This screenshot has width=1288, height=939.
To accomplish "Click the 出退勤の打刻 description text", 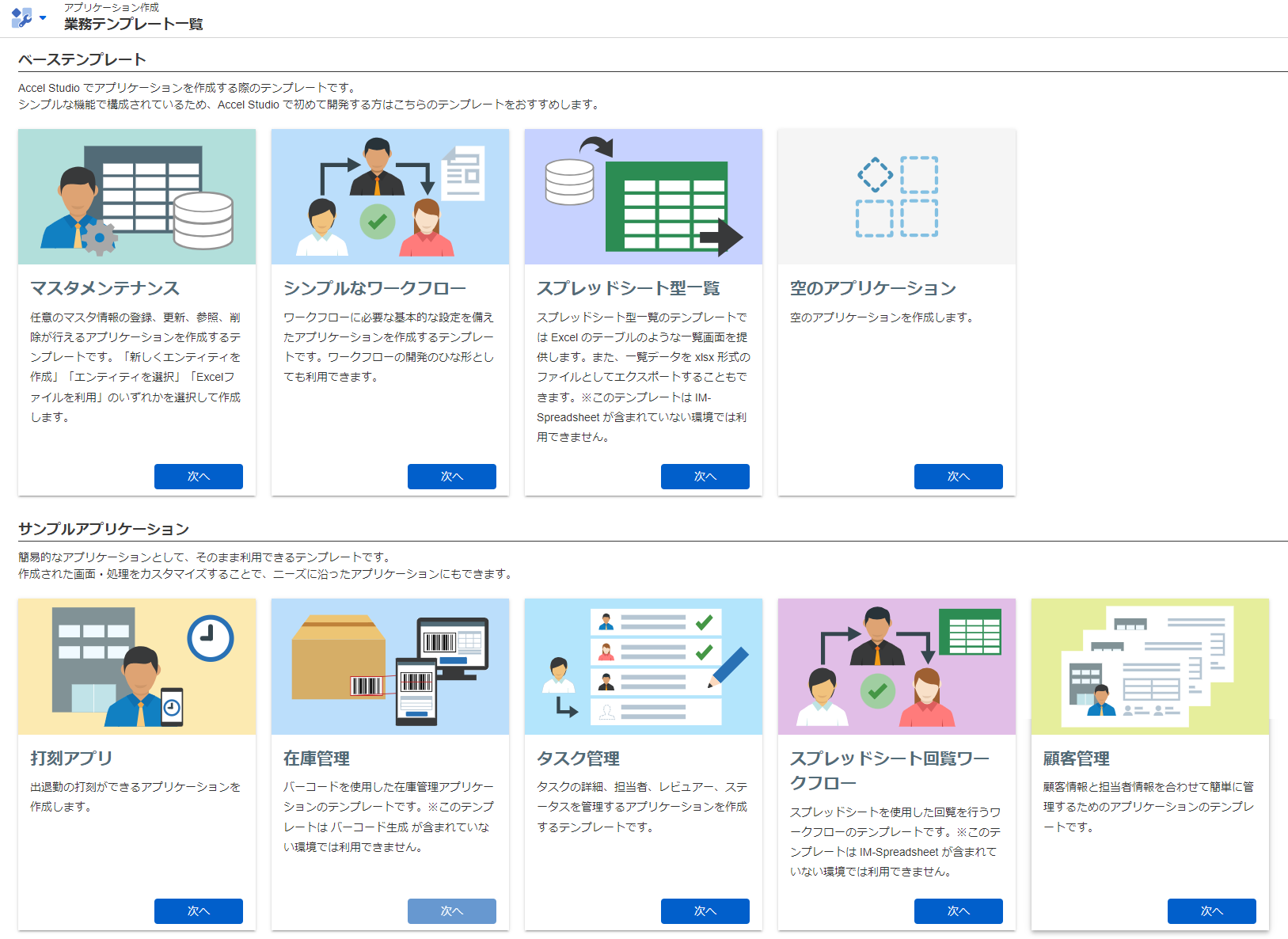I will tap(135, 796).
